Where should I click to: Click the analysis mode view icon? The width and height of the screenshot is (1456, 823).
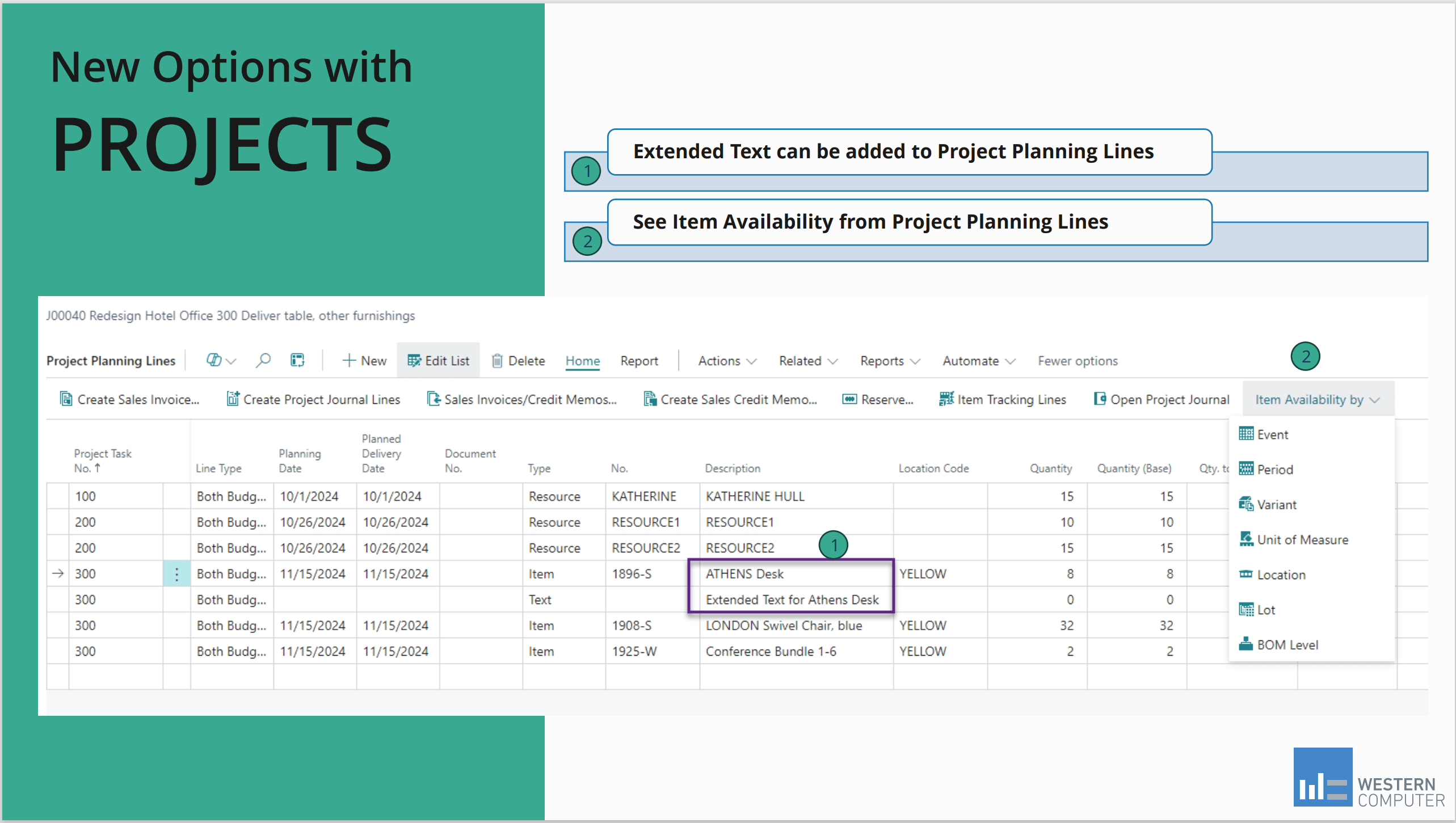297,360
